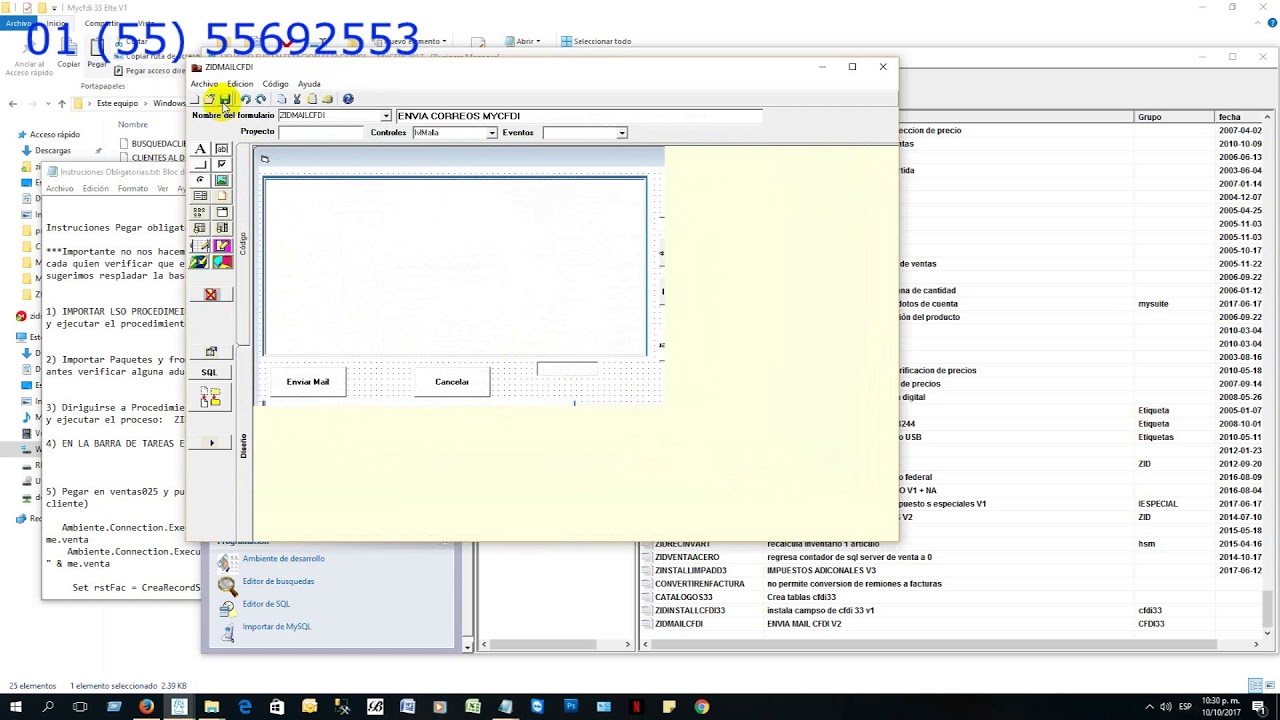Select the Image control tool
1280x720 pixels.
pos(222,180)
